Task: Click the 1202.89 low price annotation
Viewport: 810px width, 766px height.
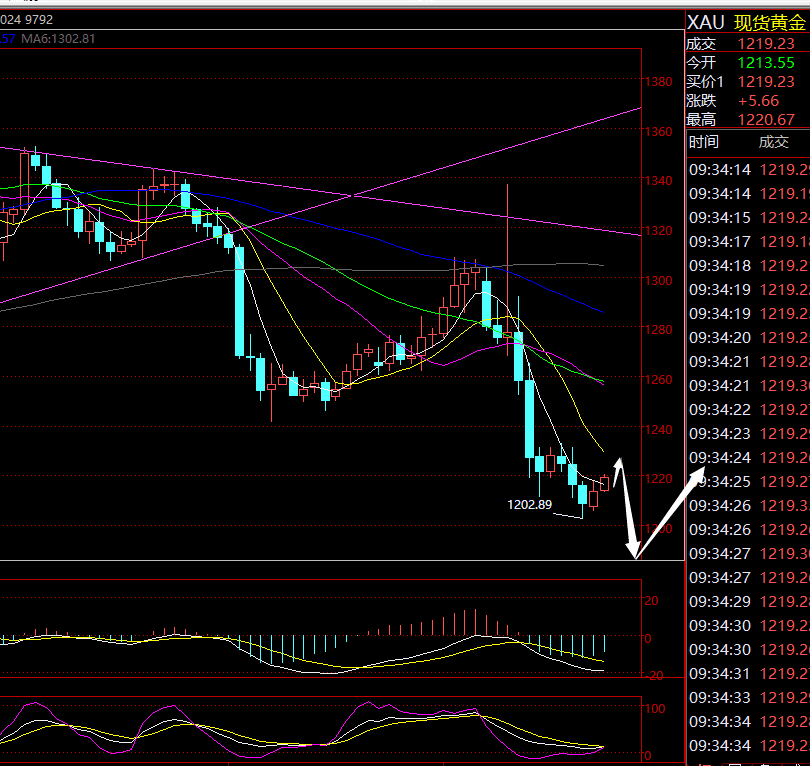Action: pyautogui.click(x=529, y=505)
